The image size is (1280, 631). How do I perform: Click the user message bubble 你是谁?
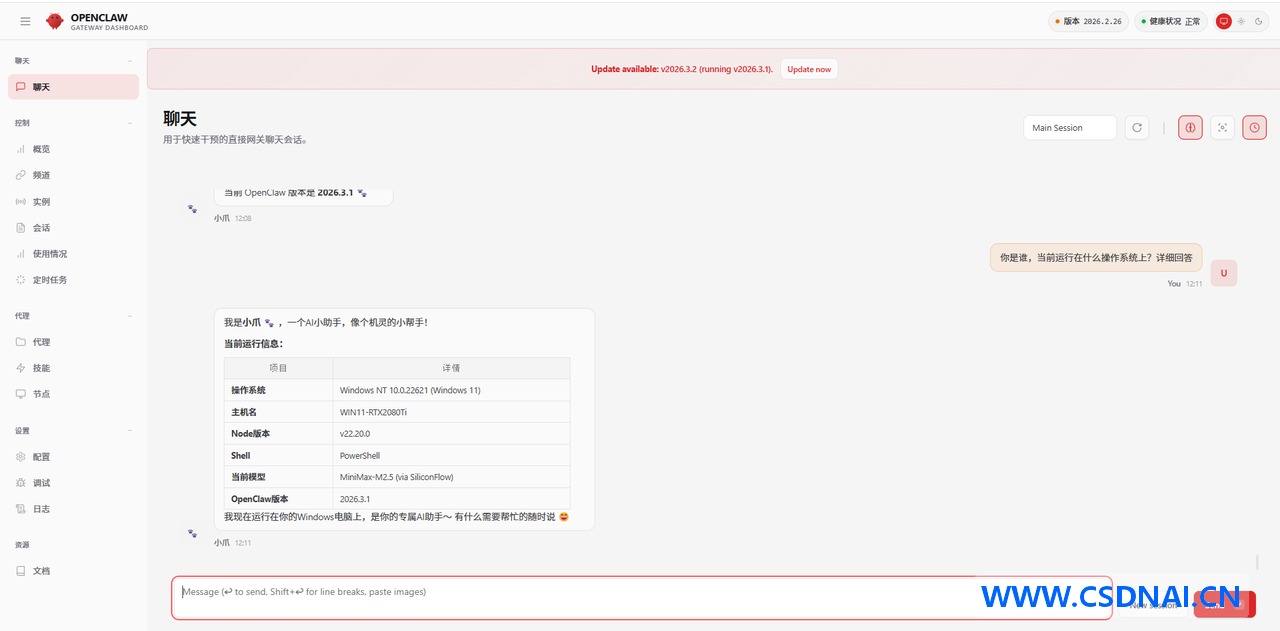pyautogui.click(x=1096, y=257)
